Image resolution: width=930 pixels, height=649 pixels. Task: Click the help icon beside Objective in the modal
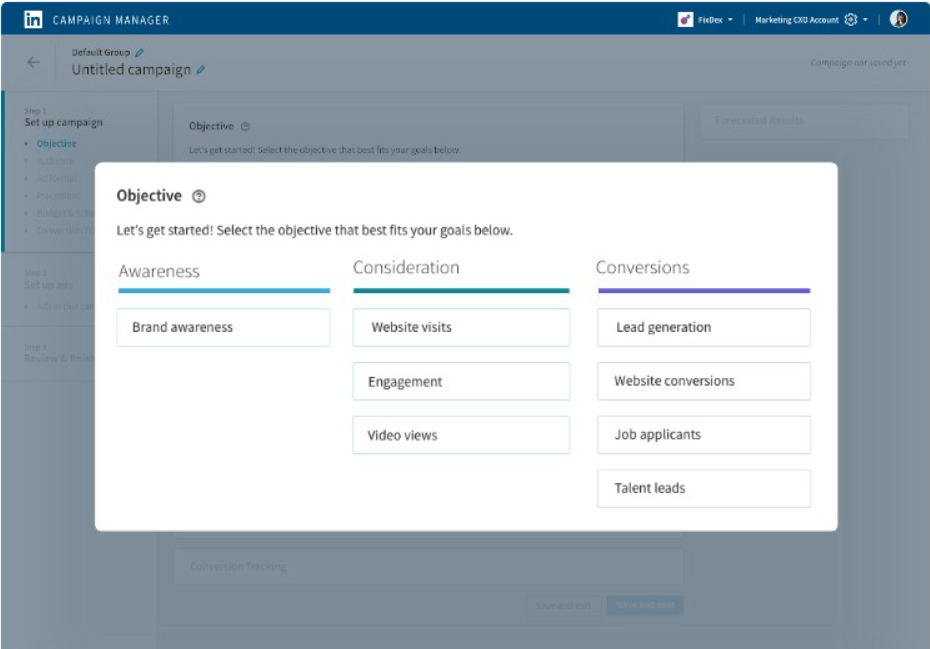point(199,196)
